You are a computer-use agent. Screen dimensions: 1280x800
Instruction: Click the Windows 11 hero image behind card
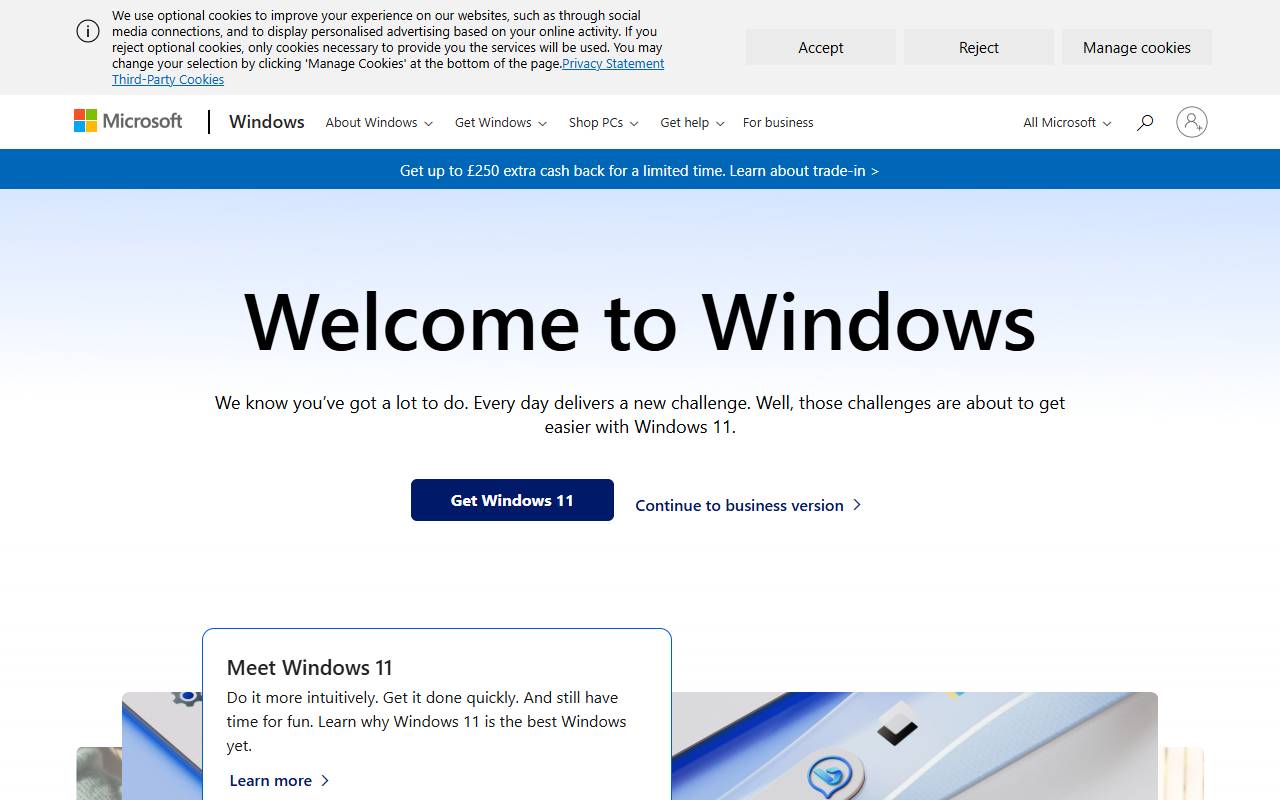point(914,746)
